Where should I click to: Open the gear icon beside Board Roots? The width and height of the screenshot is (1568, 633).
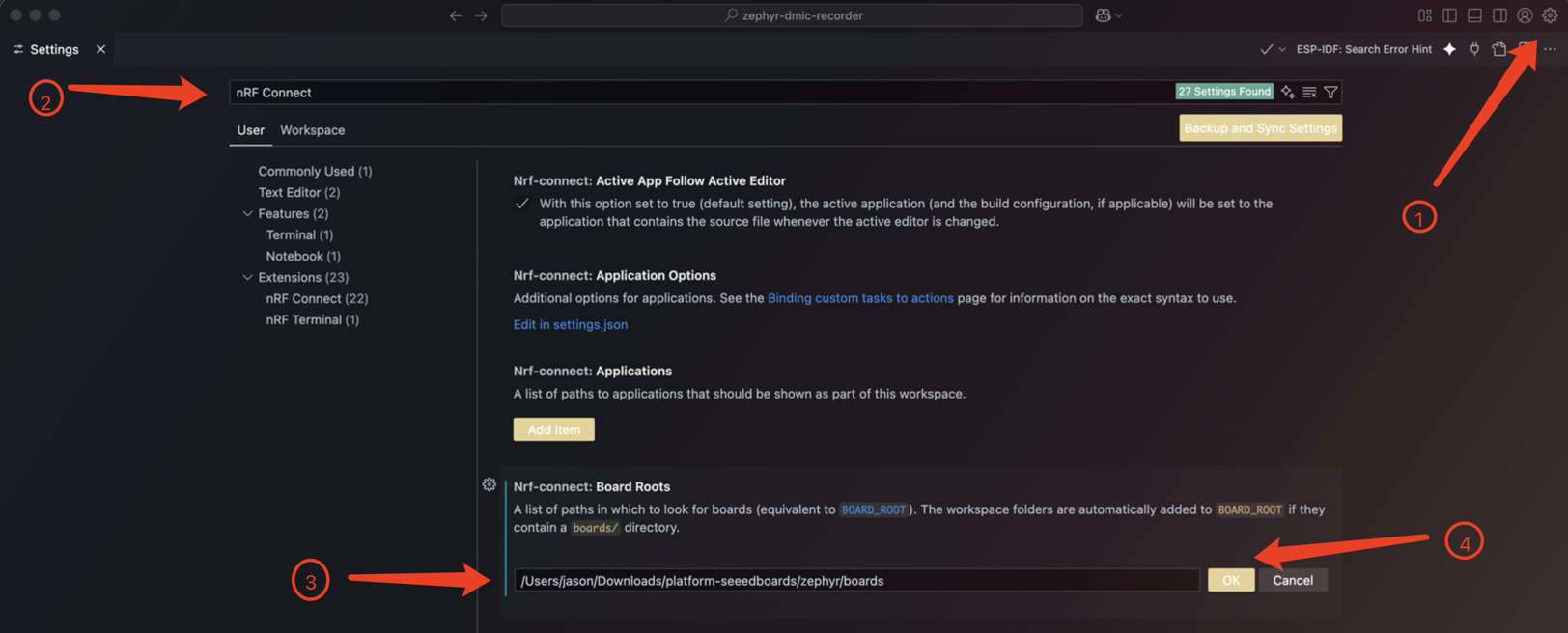490,484
